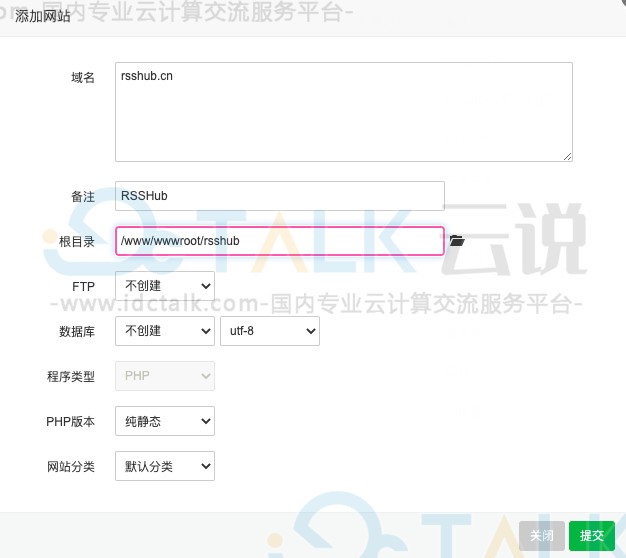
Task: Open the 网站分类 dropdown showing 默认分类
Action: tap(164, 466)
